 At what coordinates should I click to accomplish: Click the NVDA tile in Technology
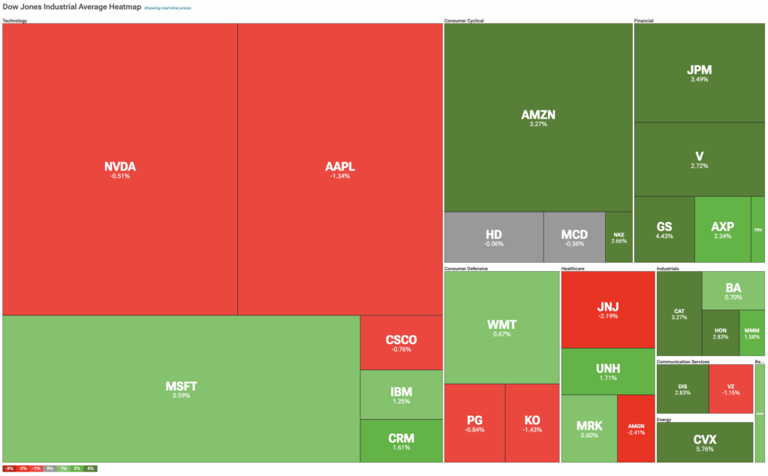(x=120, y=169)
